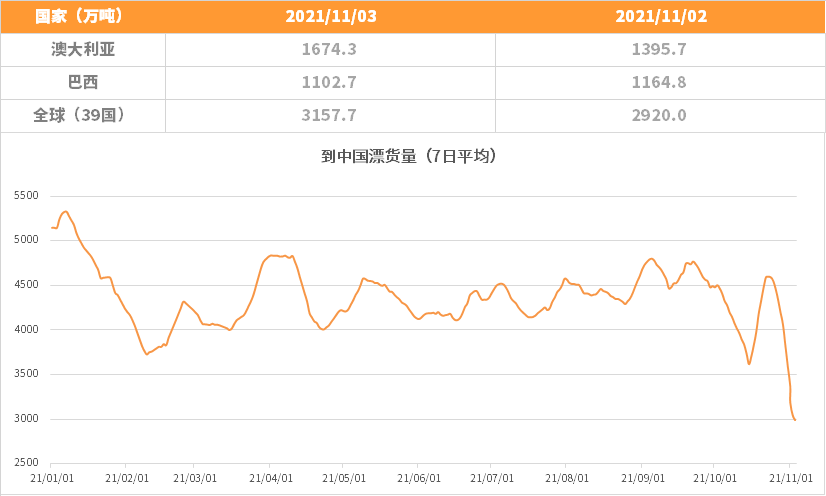Click the 国家（万吨） column header
Image resolution: width=826 pixels, height=496 pixels.
pos(80,16)
